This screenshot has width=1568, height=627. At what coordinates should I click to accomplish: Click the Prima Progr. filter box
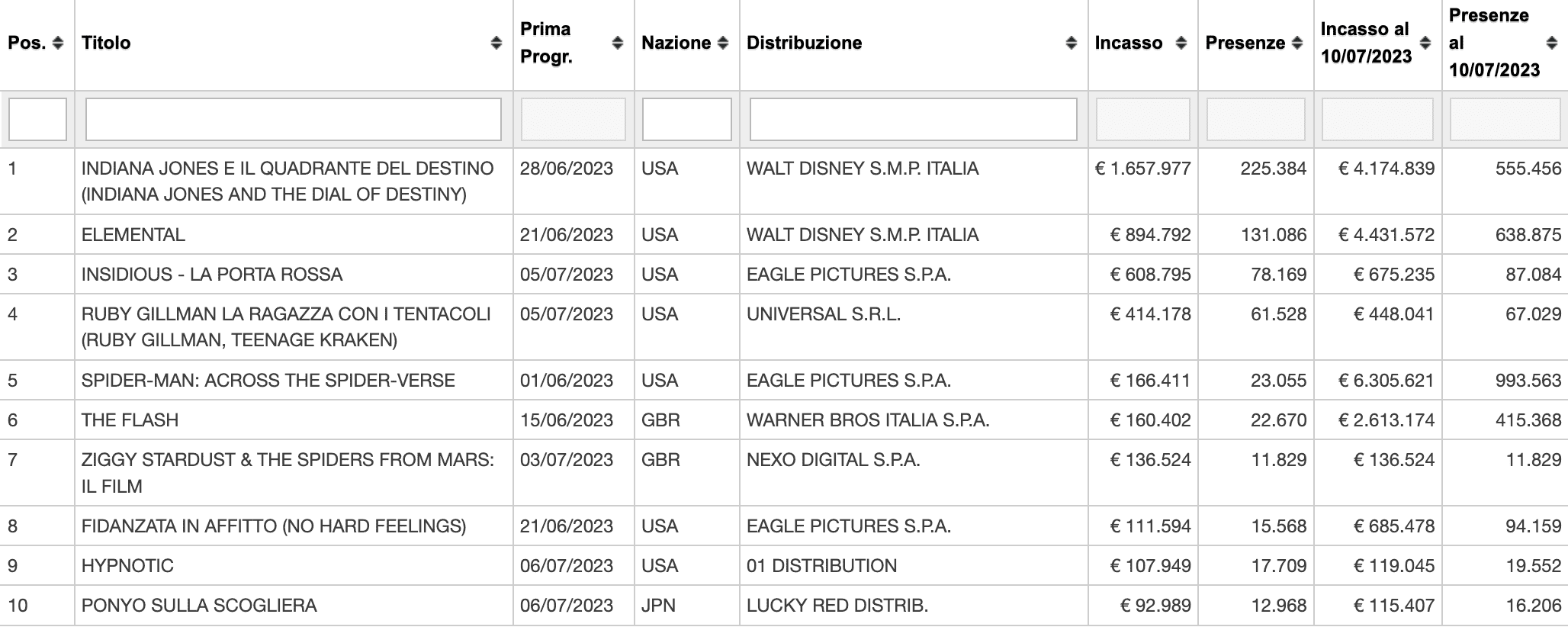tap(574, 119)
